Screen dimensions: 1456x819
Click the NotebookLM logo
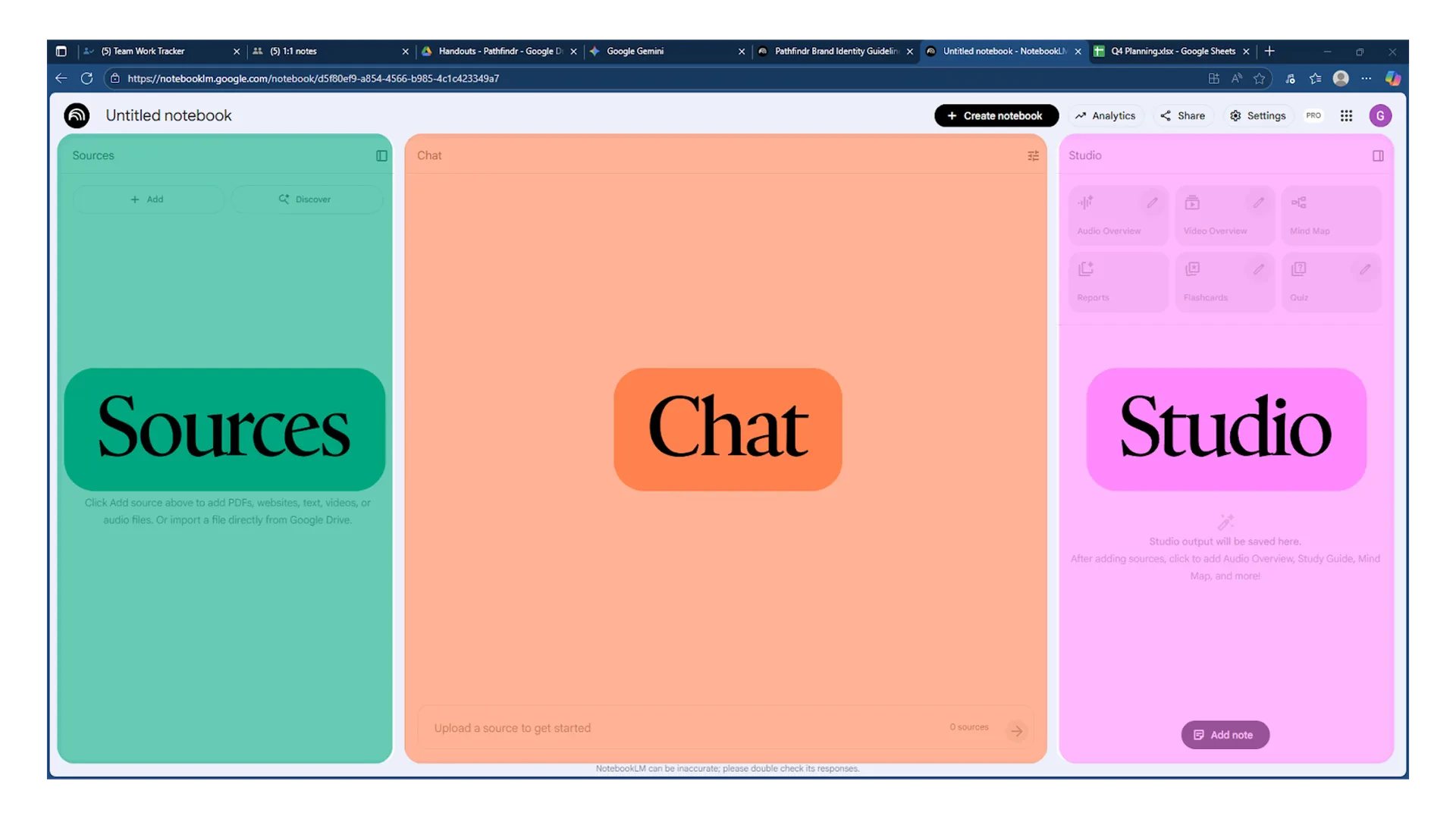[x=76, y=115]
